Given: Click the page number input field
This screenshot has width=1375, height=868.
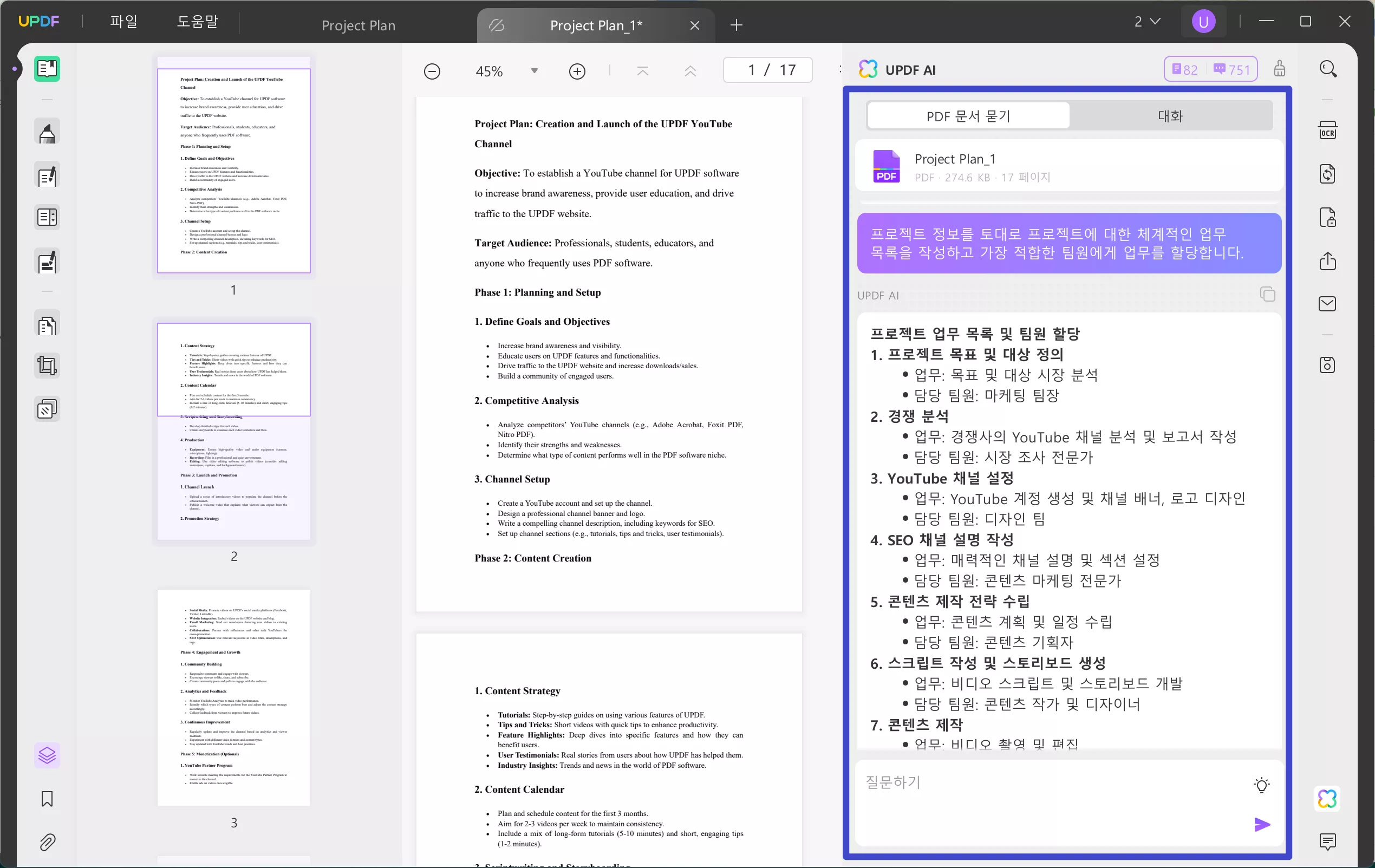Looking at the screenshot, I should pyautogui.click(x=768, y=70).
